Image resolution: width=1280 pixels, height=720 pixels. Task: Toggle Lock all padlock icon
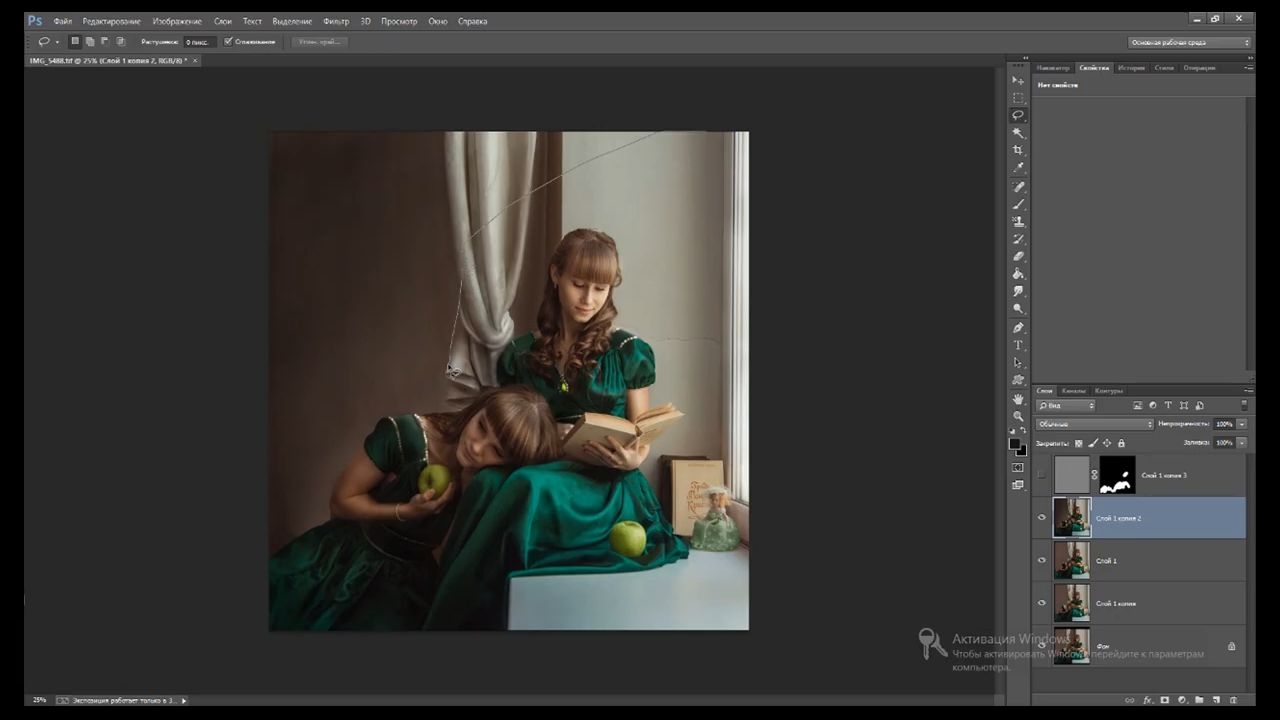click(x=1121, y=443)
